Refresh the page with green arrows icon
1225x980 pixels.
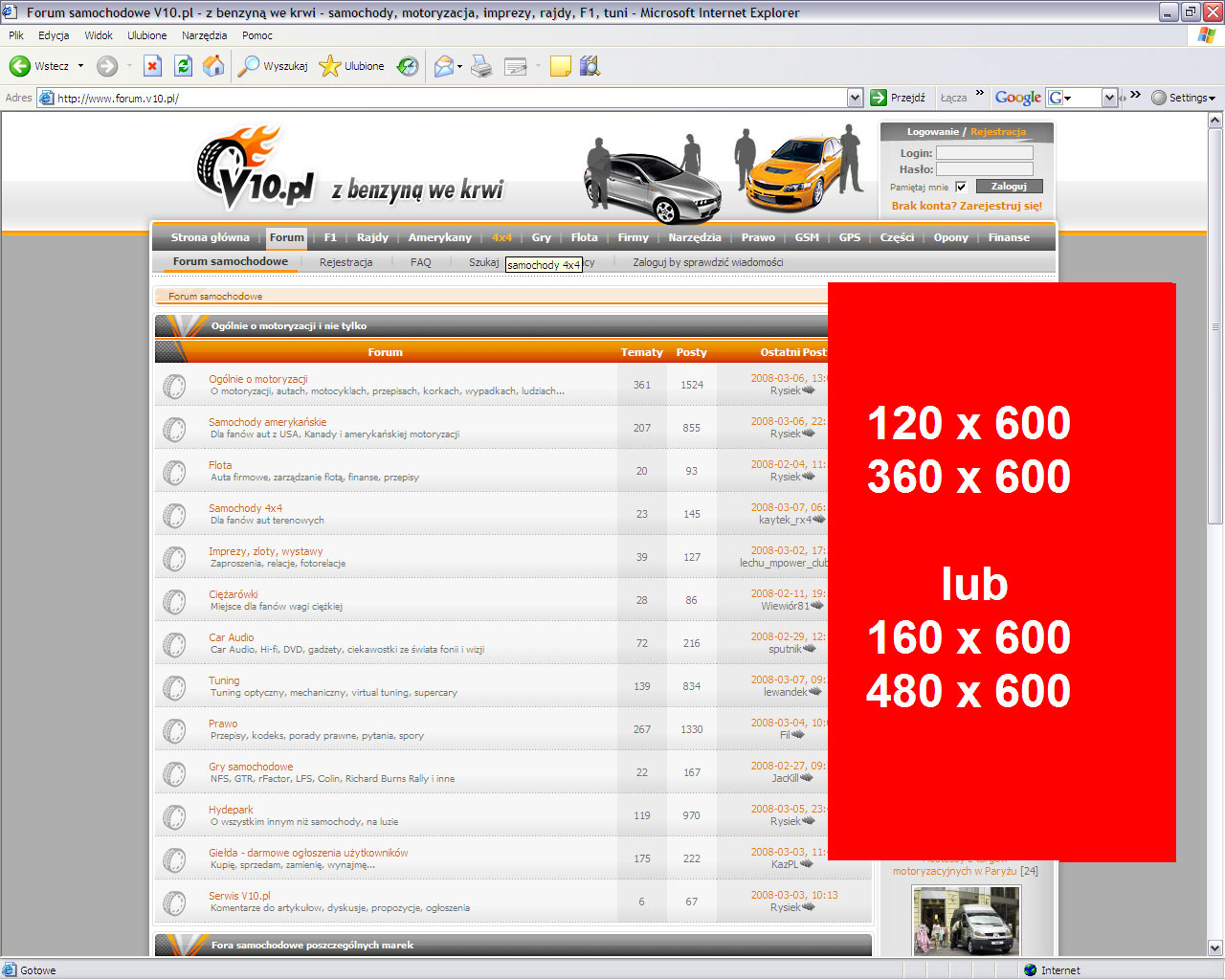183,66
